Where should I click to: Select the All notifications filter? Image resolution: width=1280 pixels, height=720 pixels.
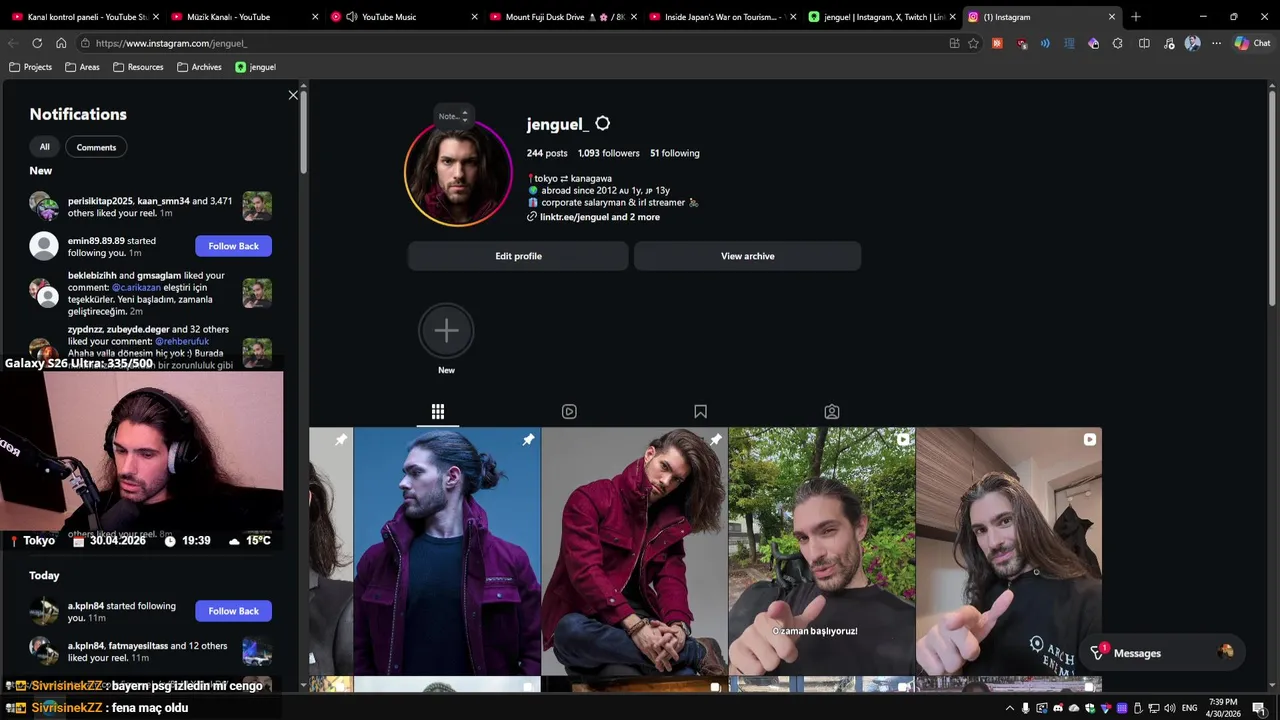44,147
